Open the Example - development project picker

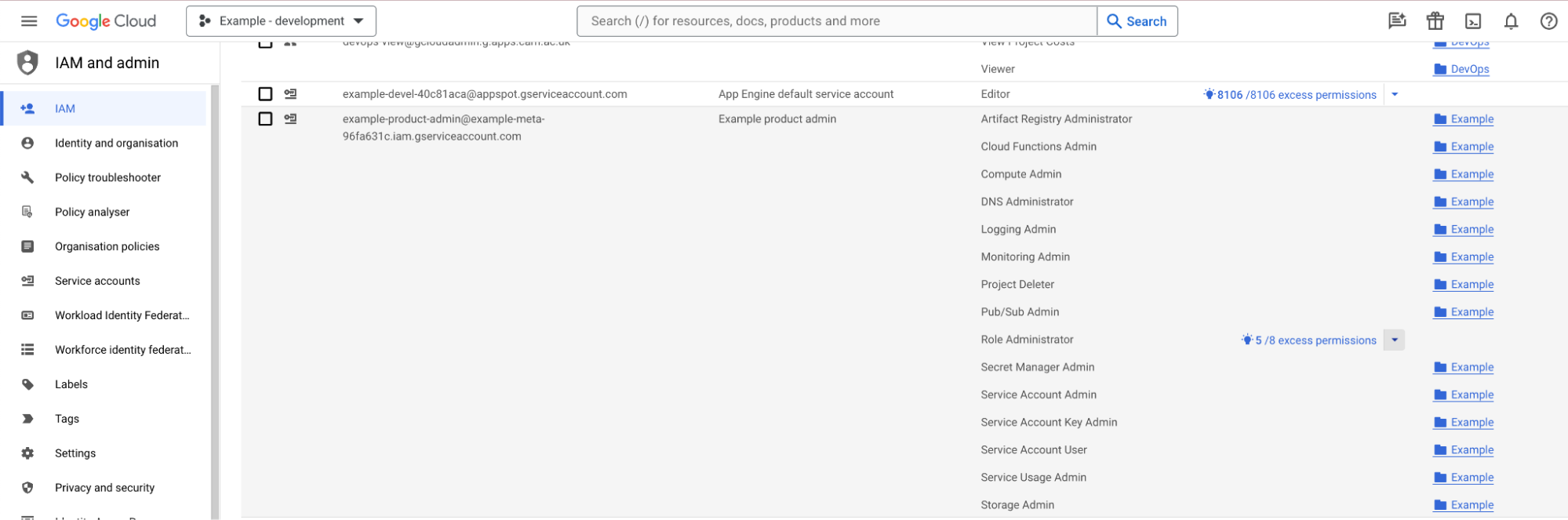[281, 21]
